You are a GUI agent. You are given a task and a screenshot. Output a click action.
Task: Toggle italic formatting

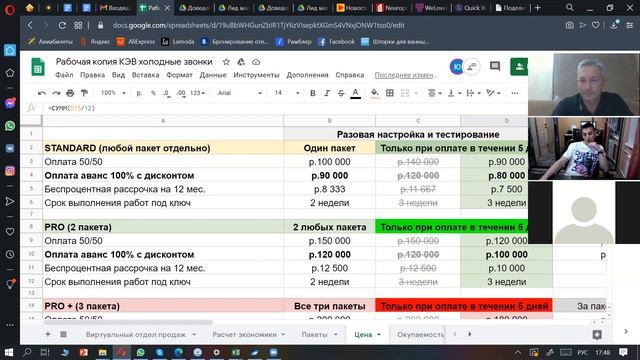click(327, 93)
